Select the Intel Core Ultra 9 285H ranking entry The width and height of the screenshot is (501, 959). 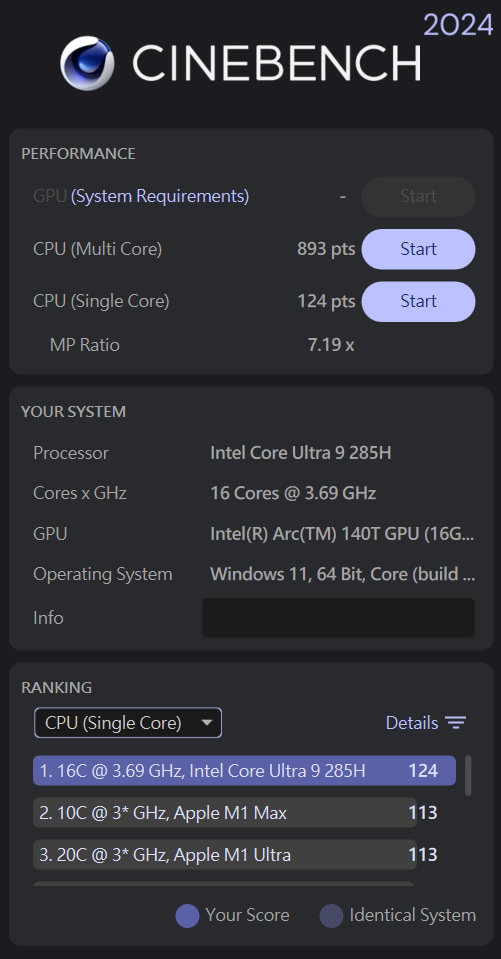tap(244, 771)
